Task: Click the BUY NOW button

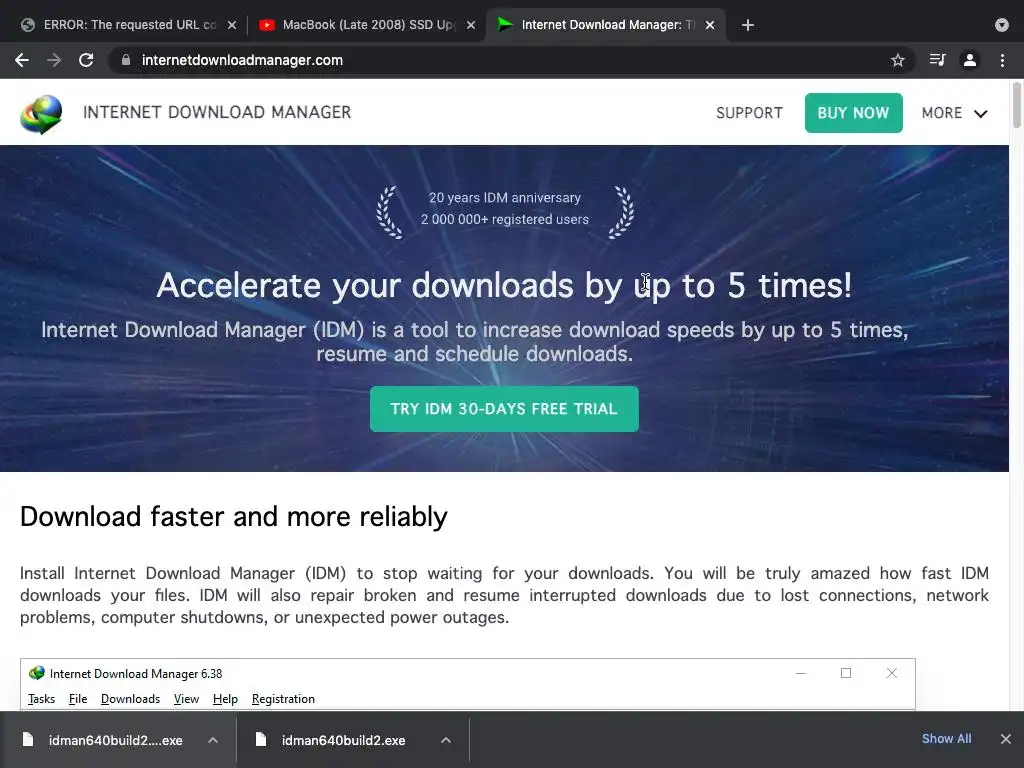Action: point(854,113)
